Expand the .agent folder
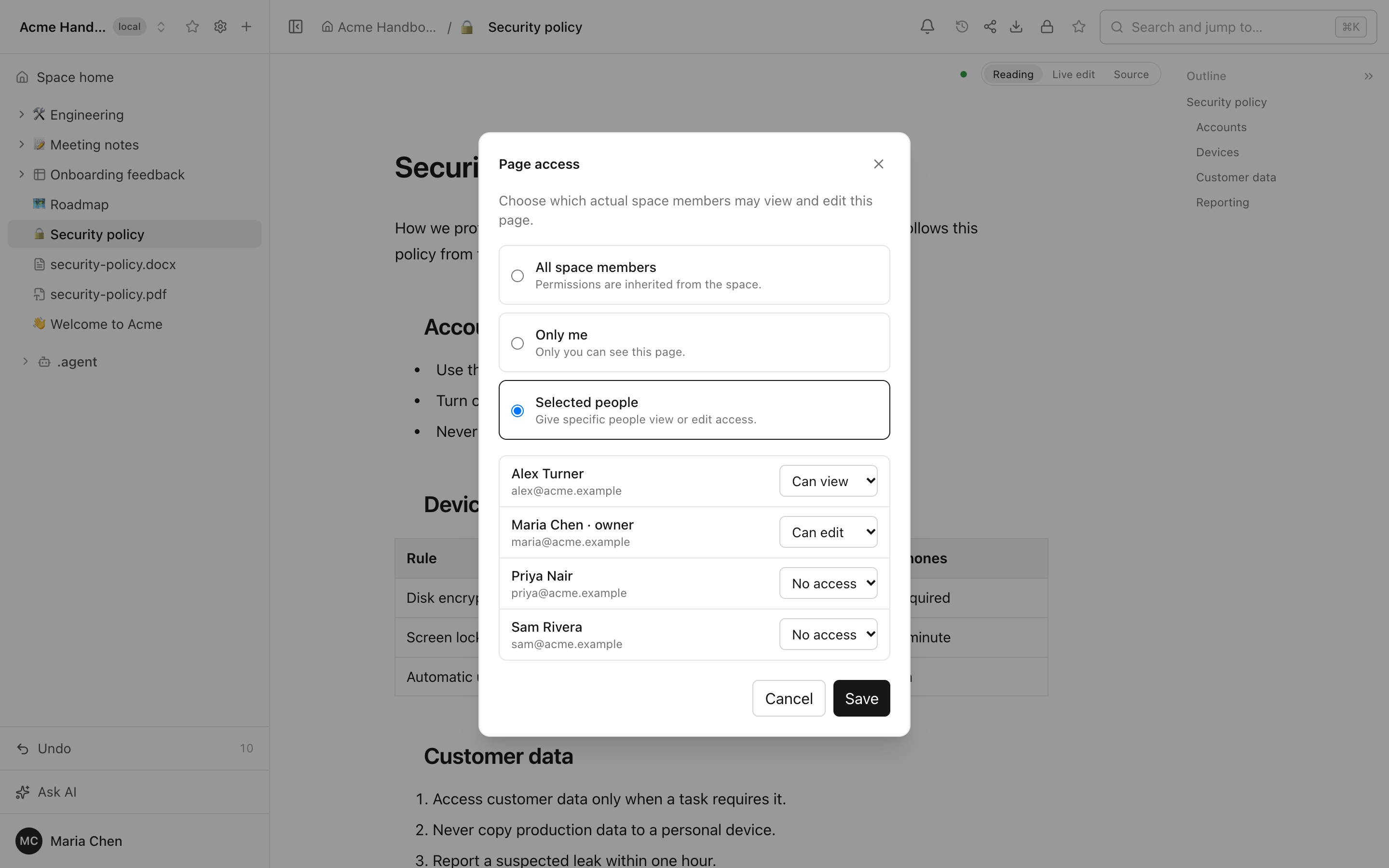 pos(25,361)
